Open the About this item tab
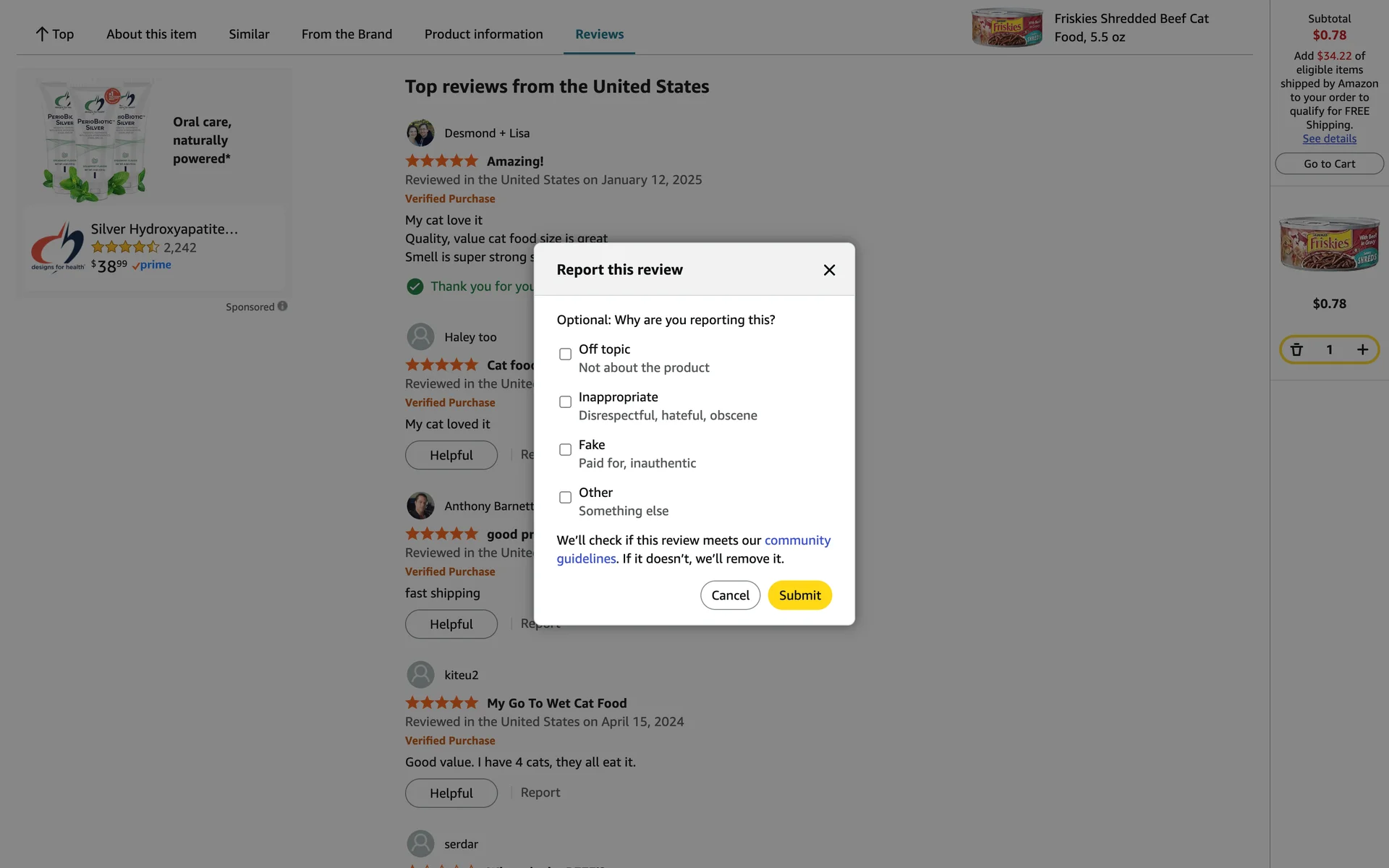 click(x=151, y=34)
